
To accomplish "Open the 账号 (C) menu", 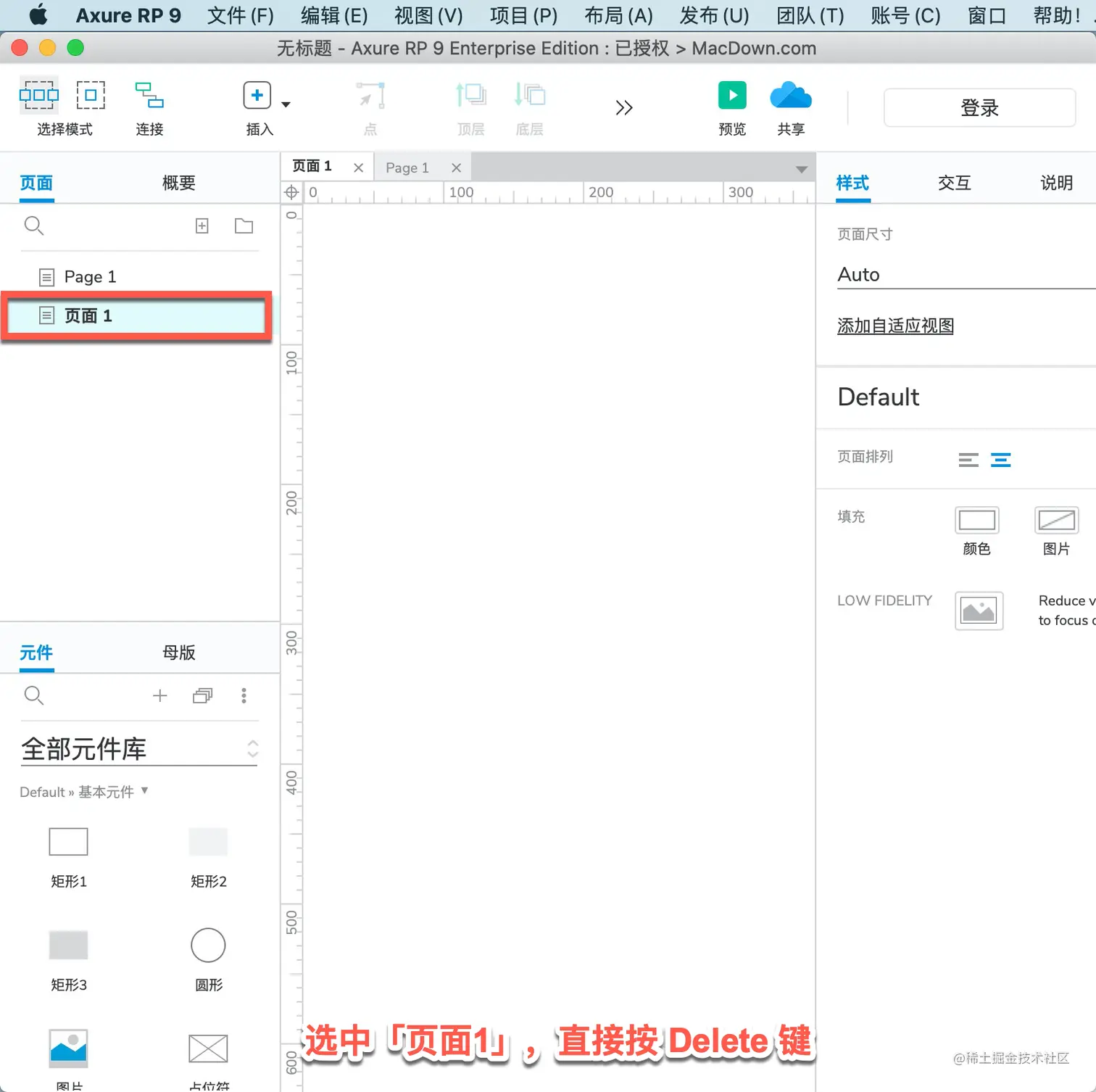I will click(x=906, y=15).
